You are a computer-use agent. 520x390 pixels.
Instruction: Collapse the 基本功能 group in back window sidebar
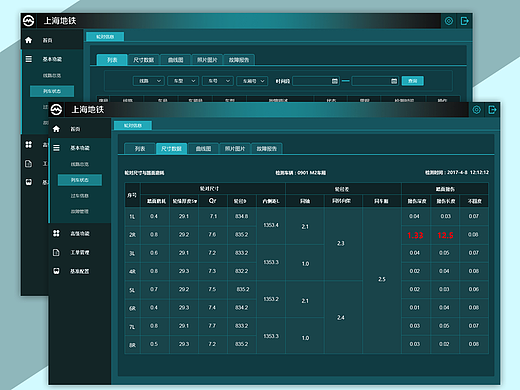(x=52, y=59)
